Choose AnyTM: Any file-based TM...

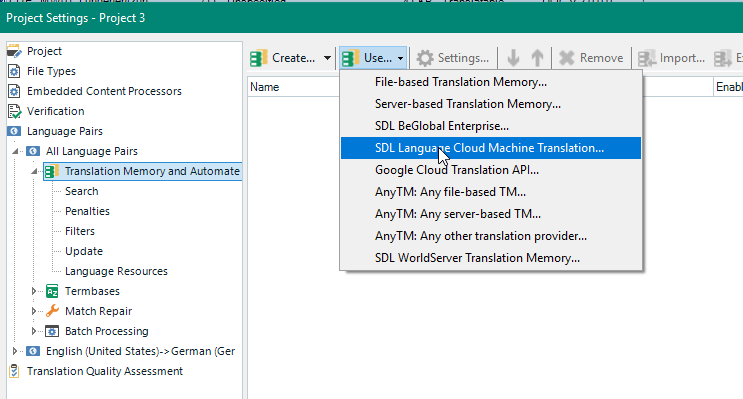click(491, 192)
